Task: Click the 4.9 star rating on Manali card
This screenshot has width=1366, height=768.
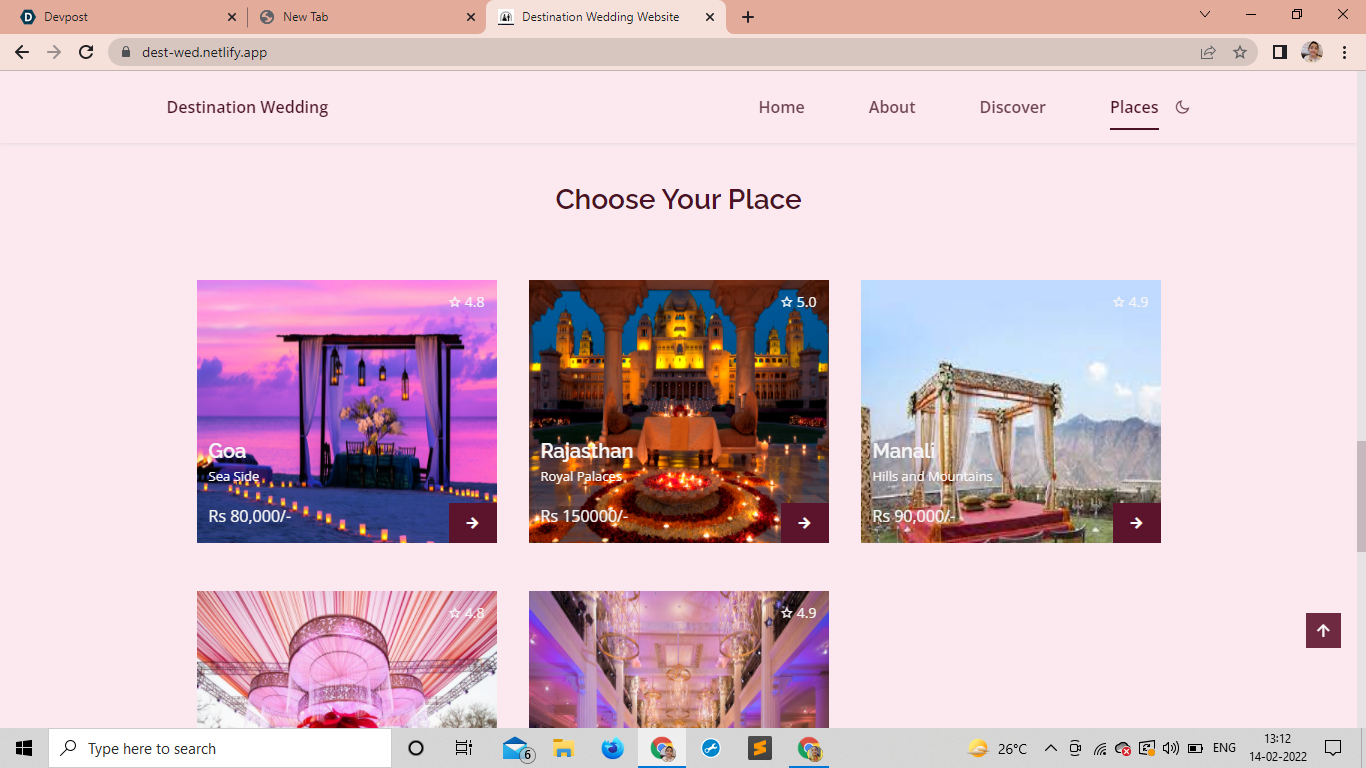Action: 1131,302
